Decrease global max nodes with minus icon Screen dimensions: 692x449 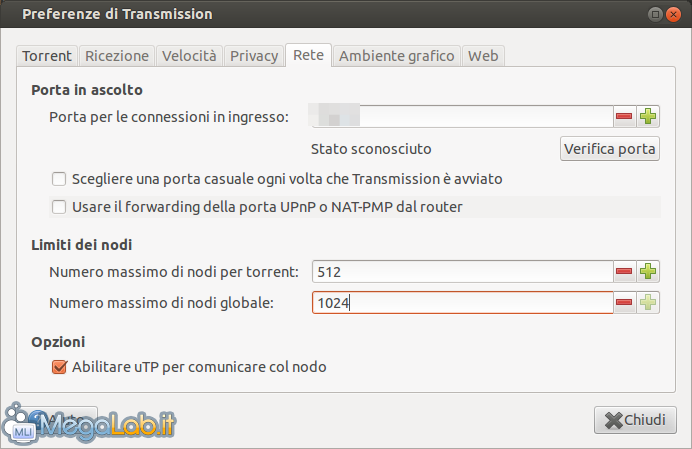[x=624, y=302]
